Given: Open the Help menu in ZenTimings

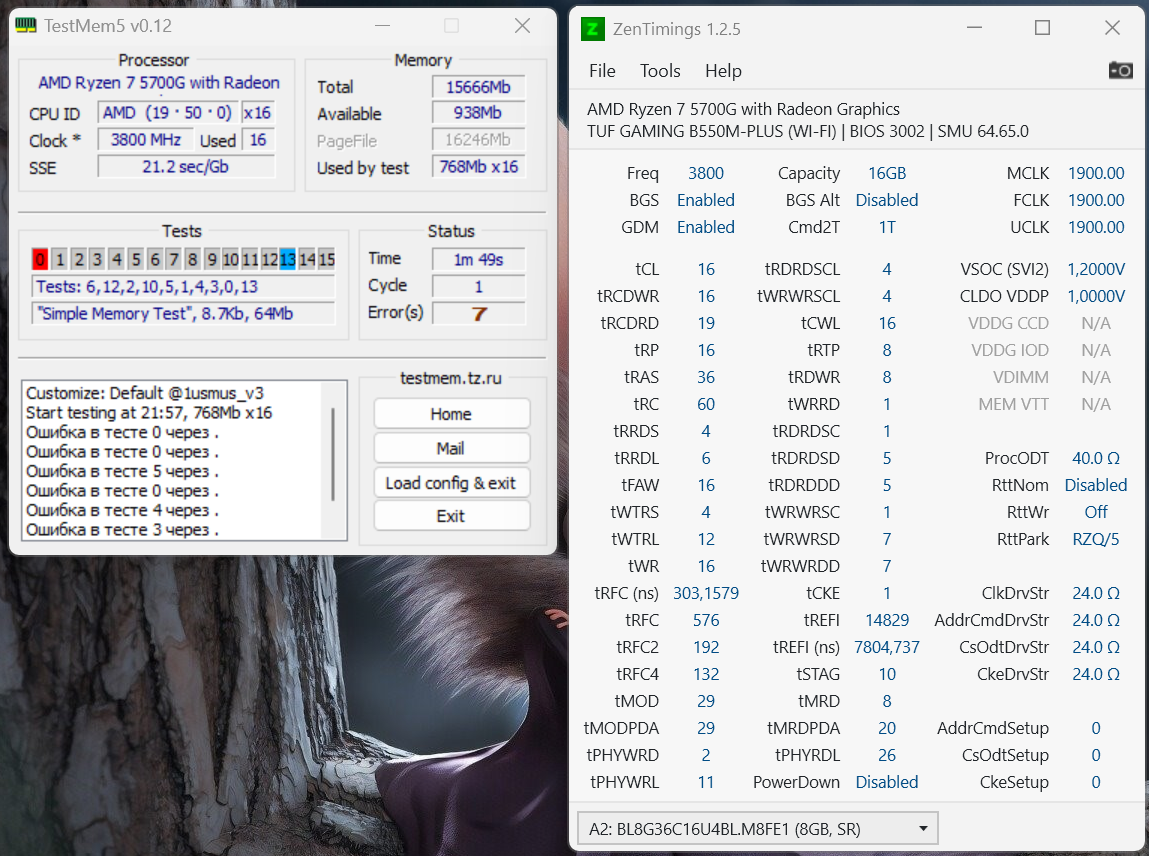Looking at the screenshot, I should click(723, 70).
